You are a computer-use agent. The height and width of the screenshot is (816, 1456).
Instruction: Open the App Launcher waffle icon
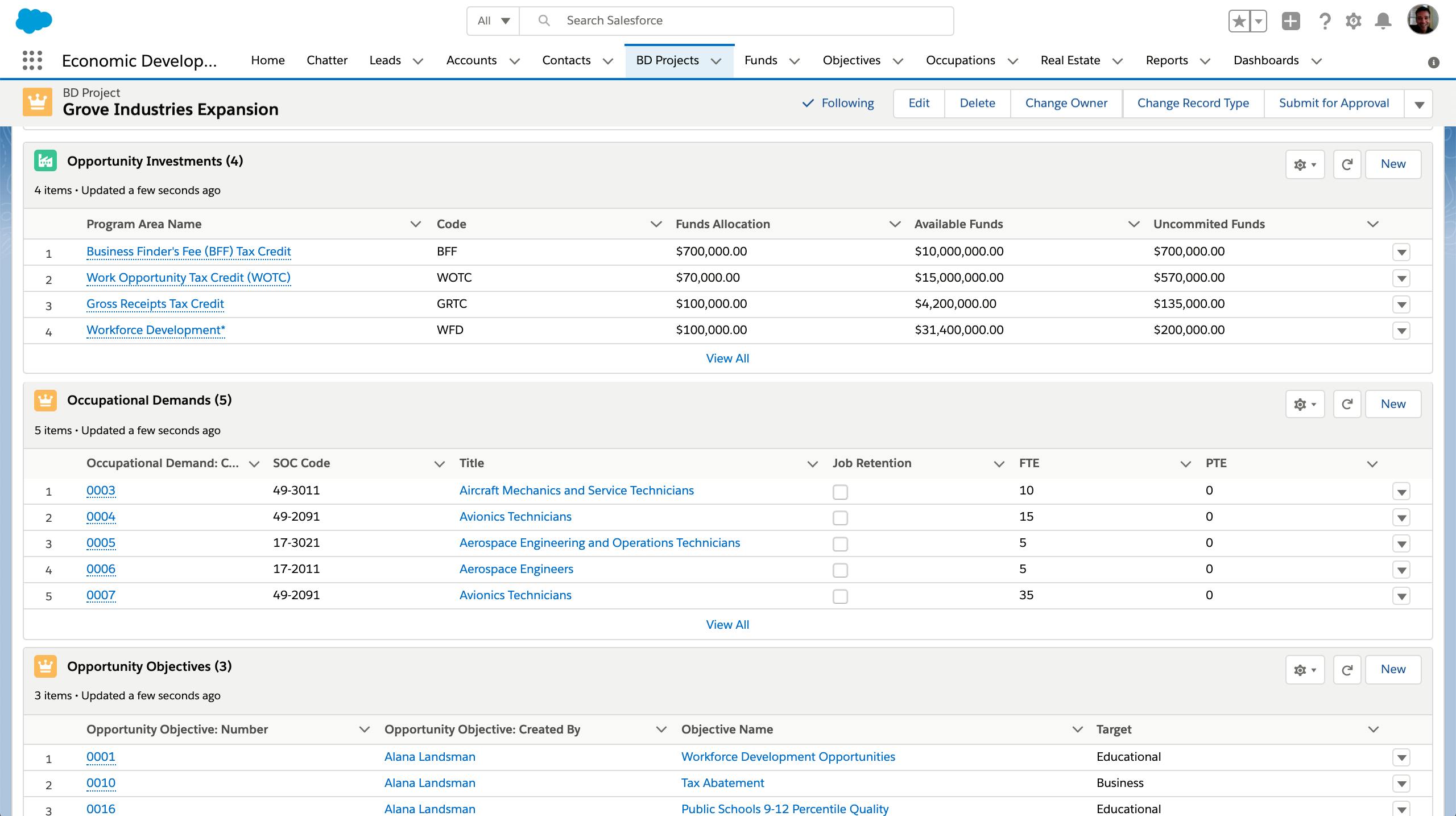click(32, 60)
